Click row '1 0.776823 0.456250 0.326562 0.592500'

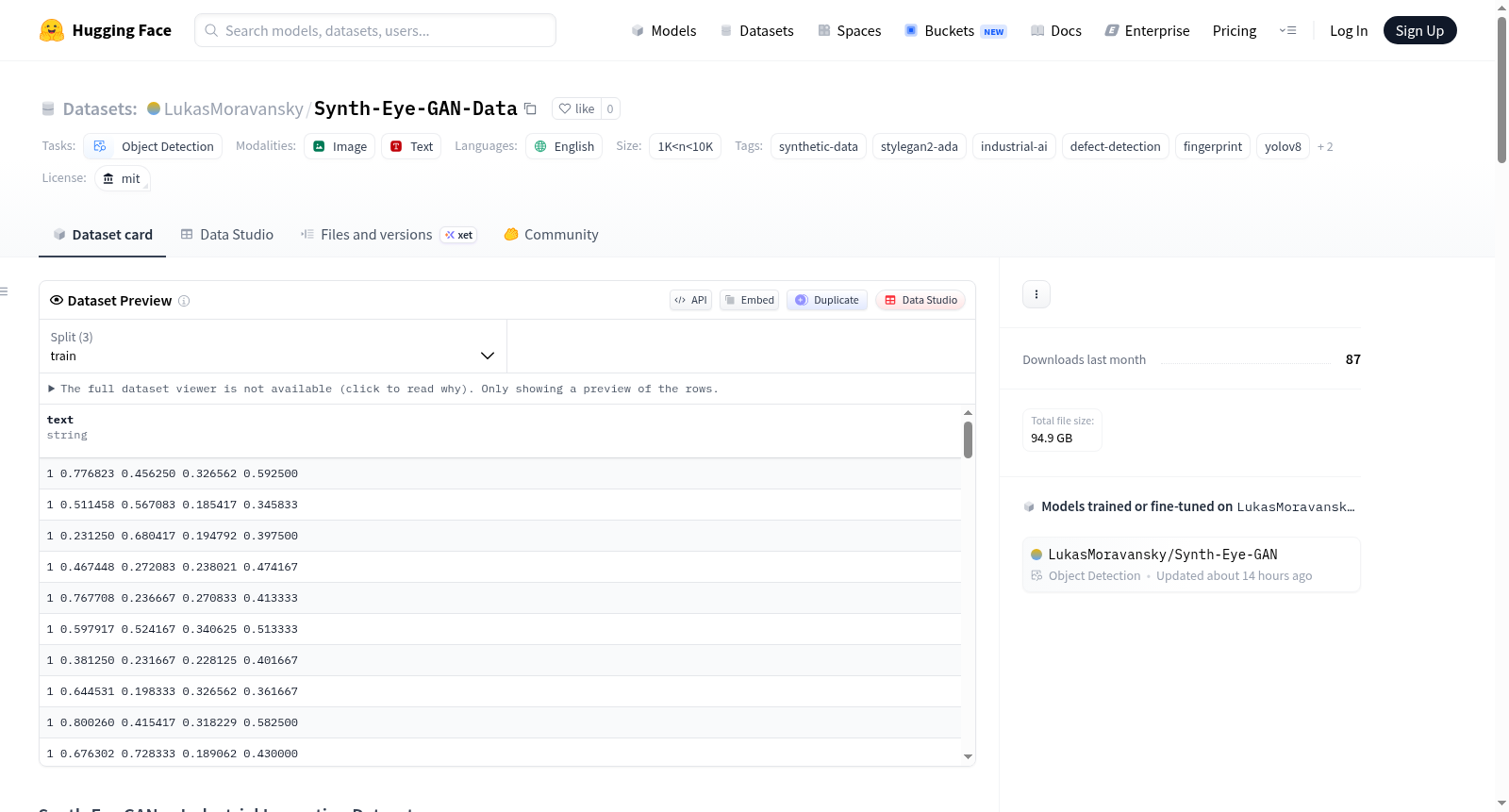pos(500,473)
